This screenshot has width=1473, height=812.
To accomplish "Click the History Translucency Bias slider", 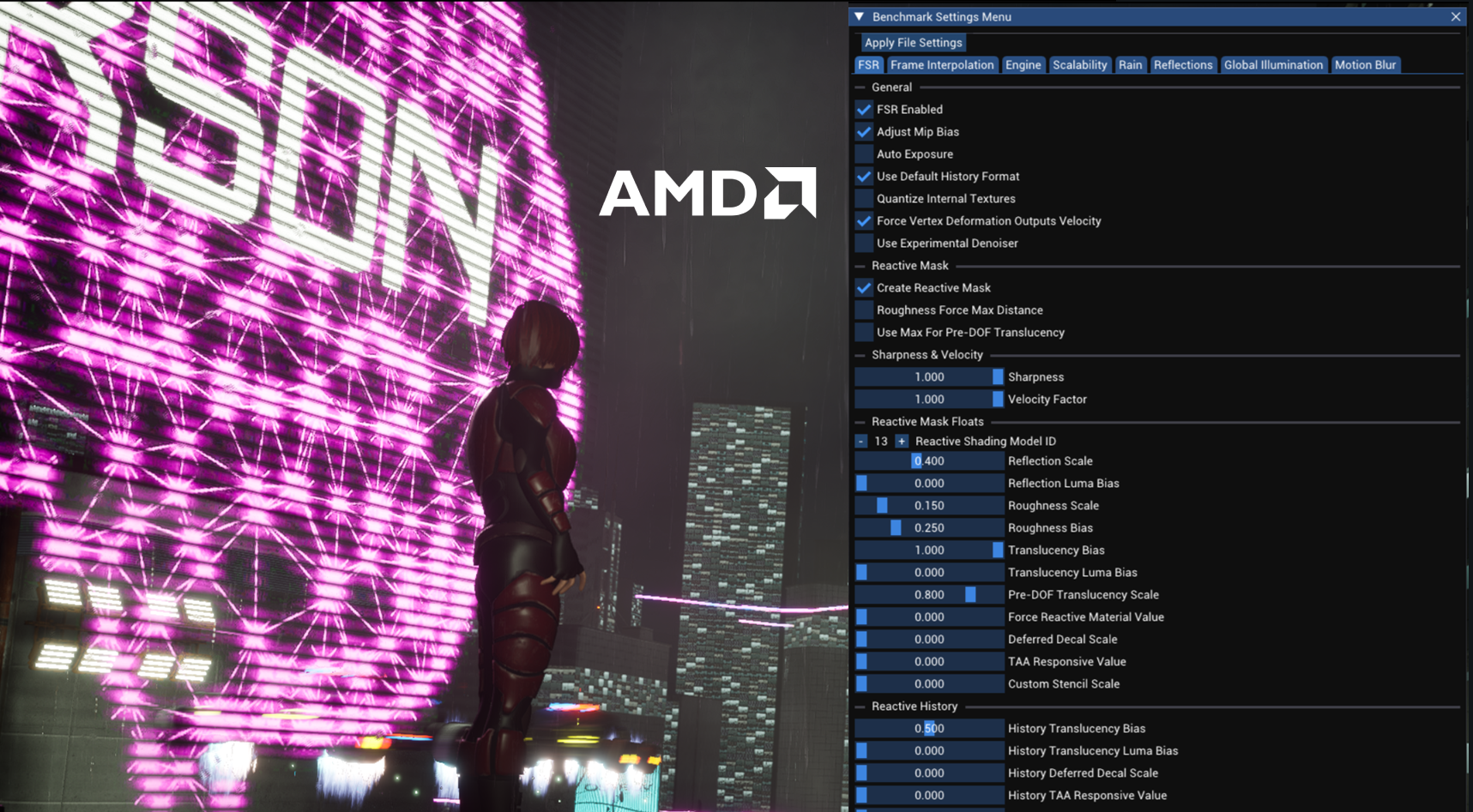I will point(929,728).
